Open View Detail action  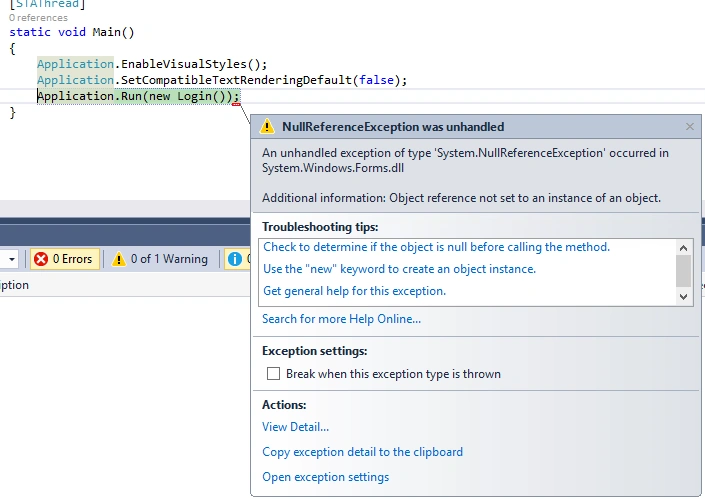295,427
